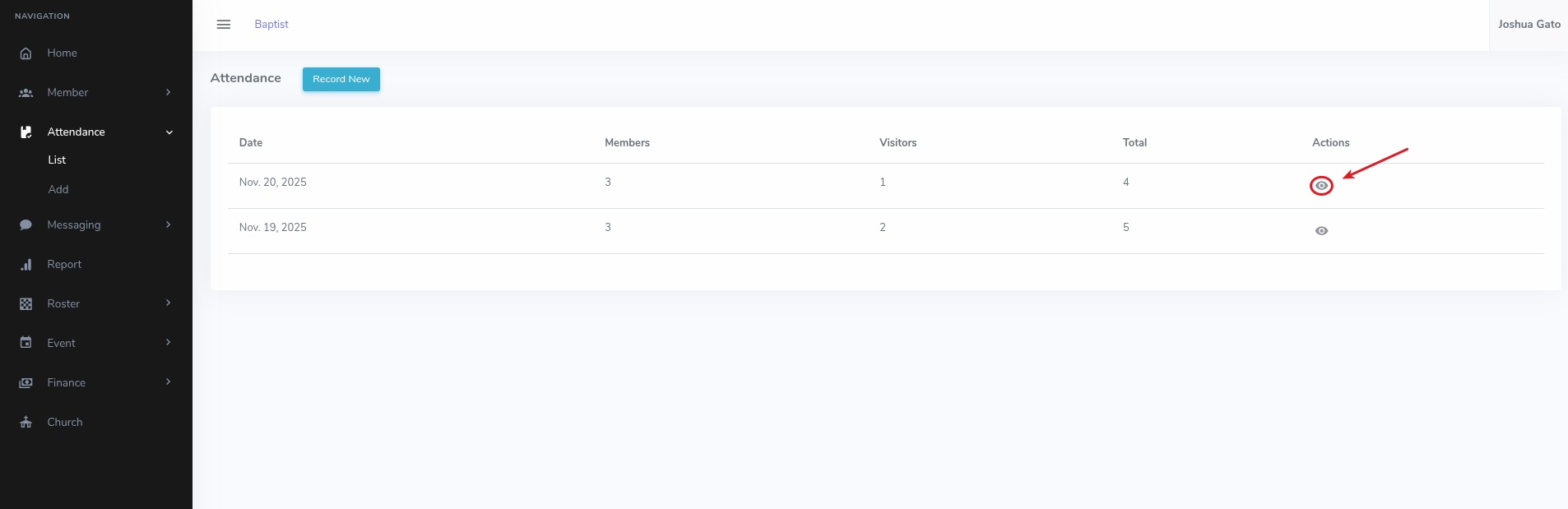View attendance details for Nov. 19, 2025
This screenshot has width=1568, height=509.
click(x=1321, y=231)
